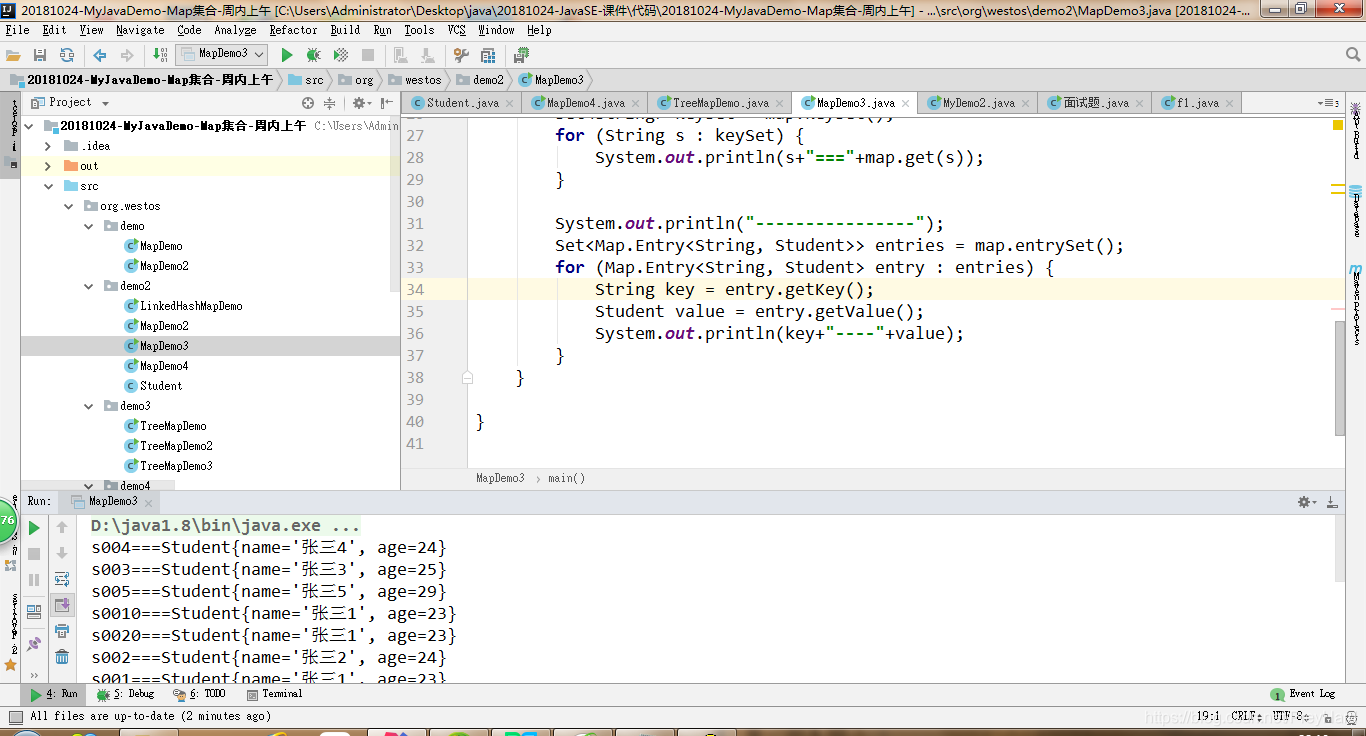Collapse the demo package node
Viewport: 1366px width, 736px height.
coord(88,226)
